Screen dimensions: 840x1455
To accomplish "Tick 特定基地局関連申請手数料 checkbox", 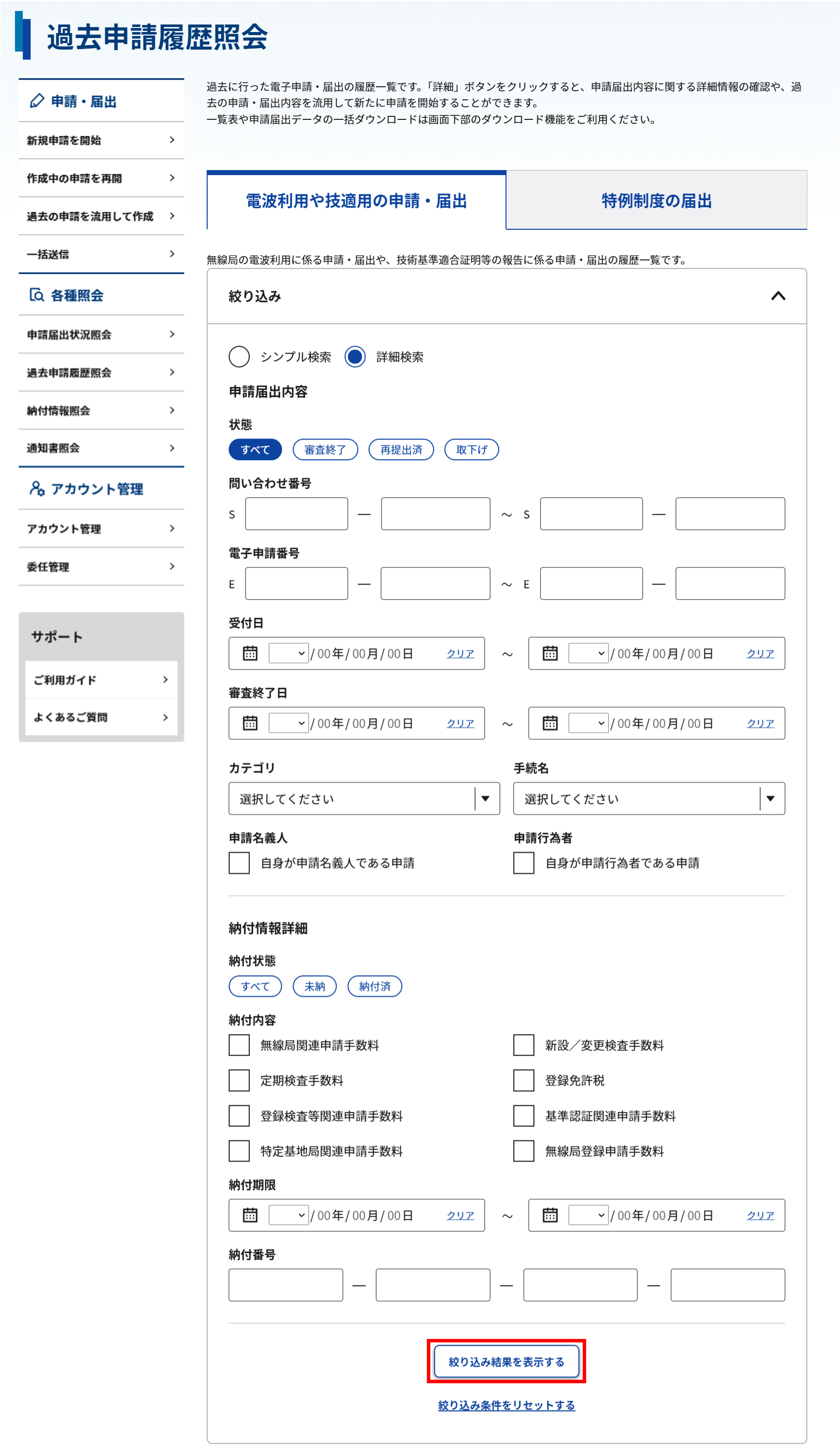I will click(x=239, y=1151).
